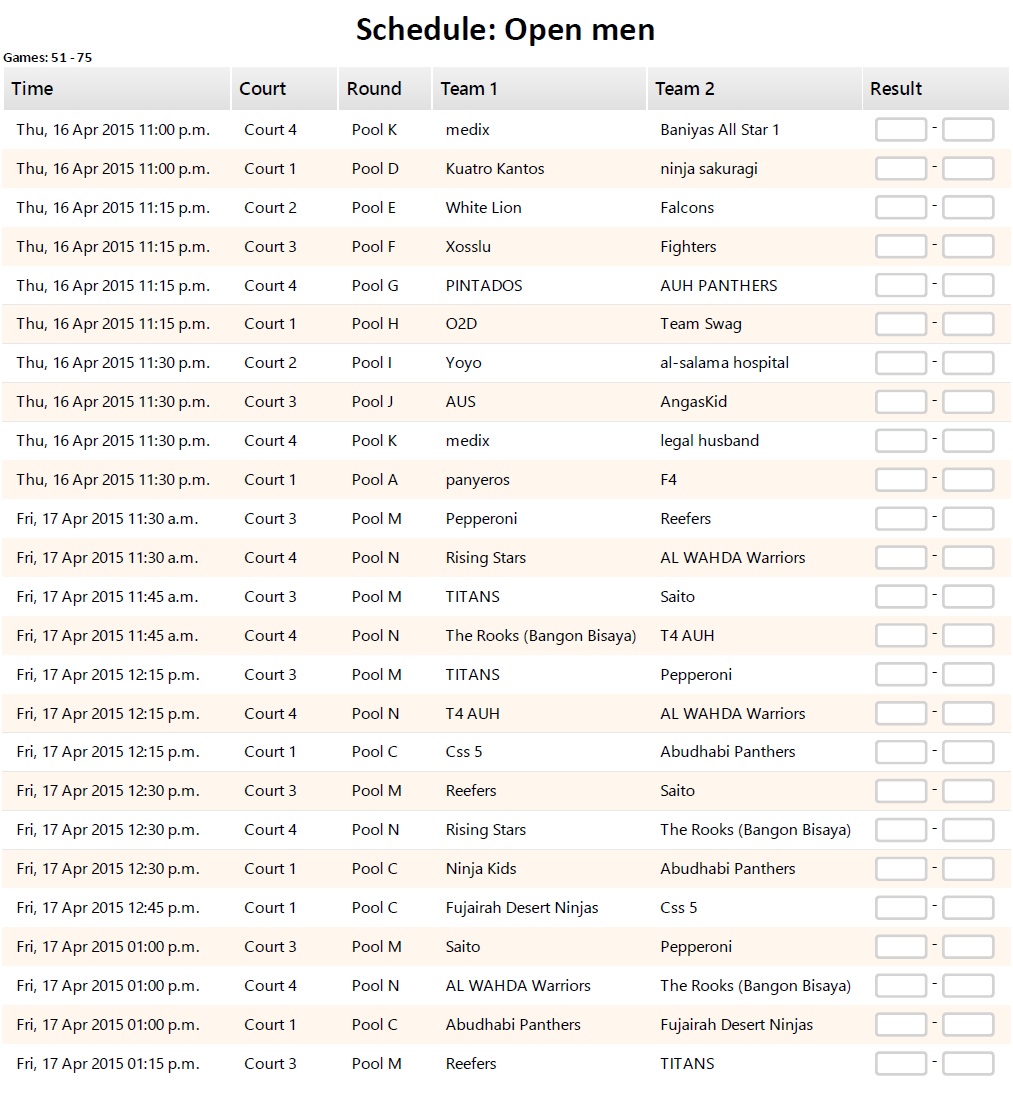1013x1103 pixels.
Task: Click panyeros score field versus F4
Action: point(901,480)
